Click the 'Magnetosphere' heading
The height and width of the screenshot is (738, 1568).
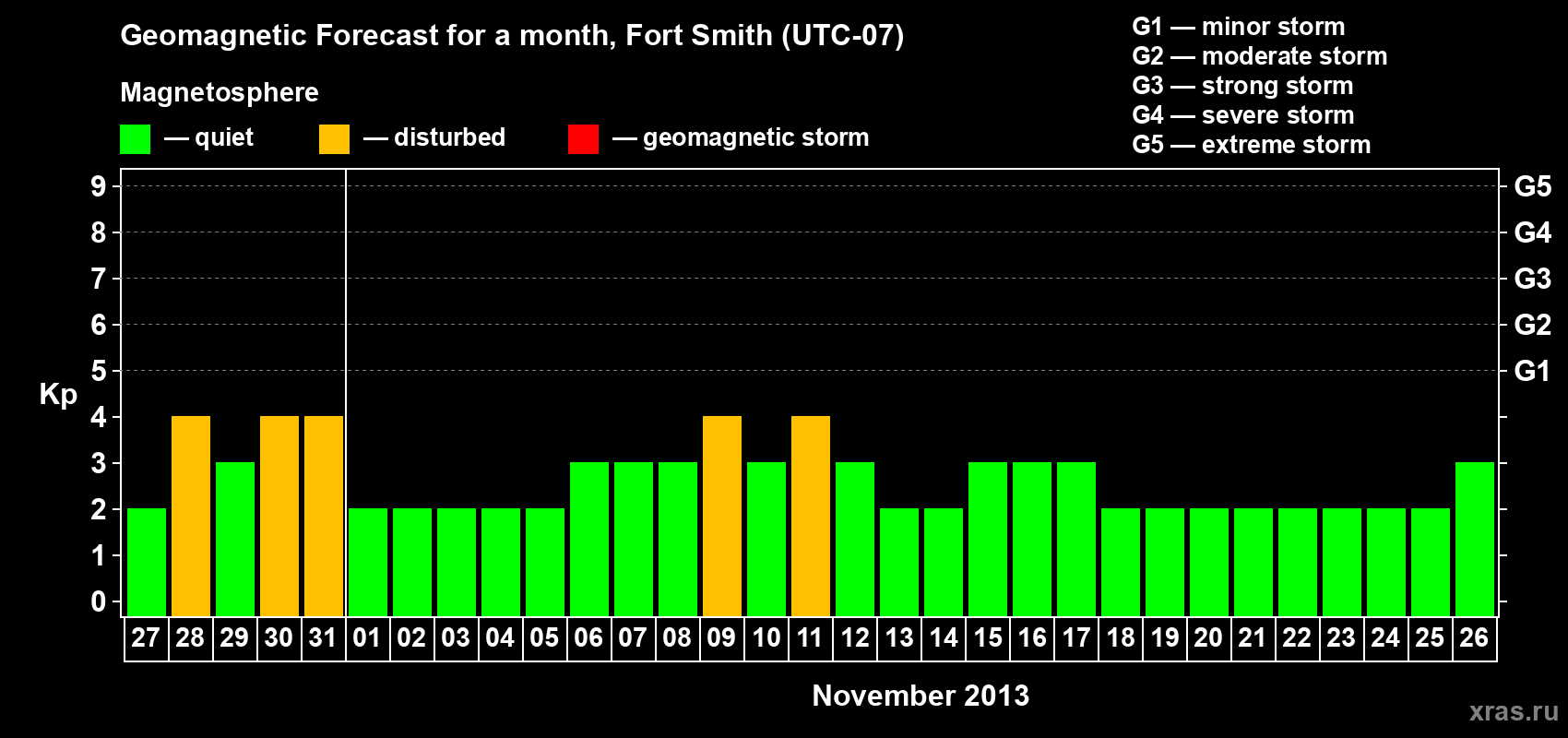(220, 92)
